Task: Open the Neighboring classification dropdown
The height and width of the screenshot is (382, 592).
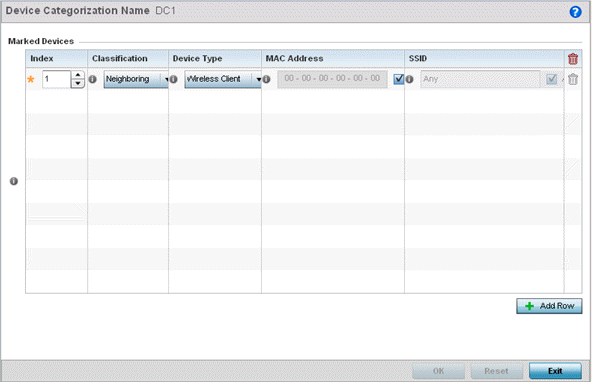Action: point(136,79)
